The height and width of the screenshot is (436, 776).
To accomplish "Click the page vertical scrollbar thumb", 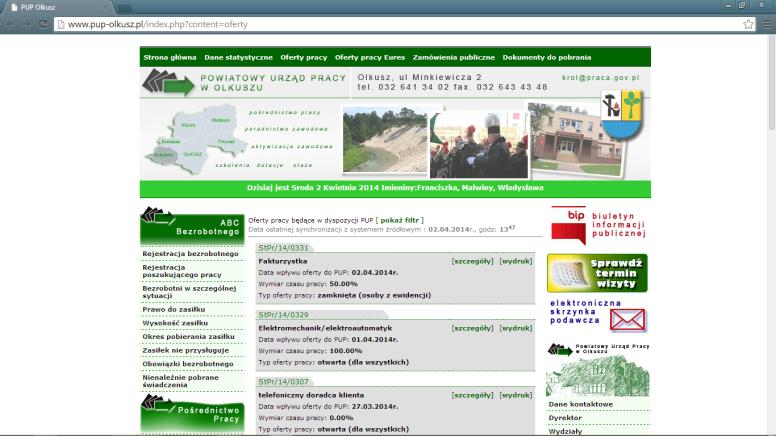I will [771, 83].
